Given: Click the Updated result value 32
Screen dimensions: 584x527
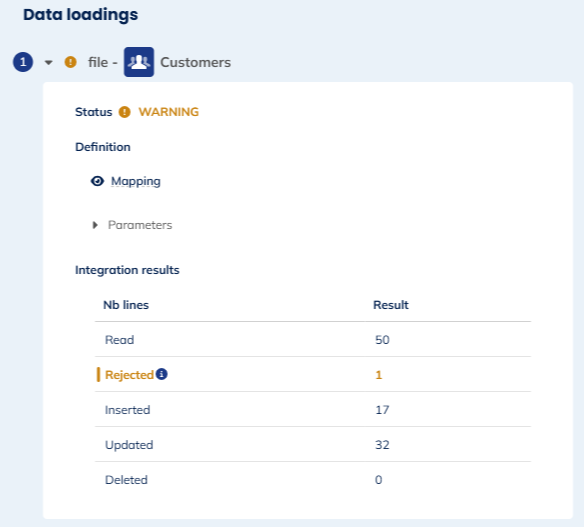Looking at the screenshot, I should (x=382, y=445).
